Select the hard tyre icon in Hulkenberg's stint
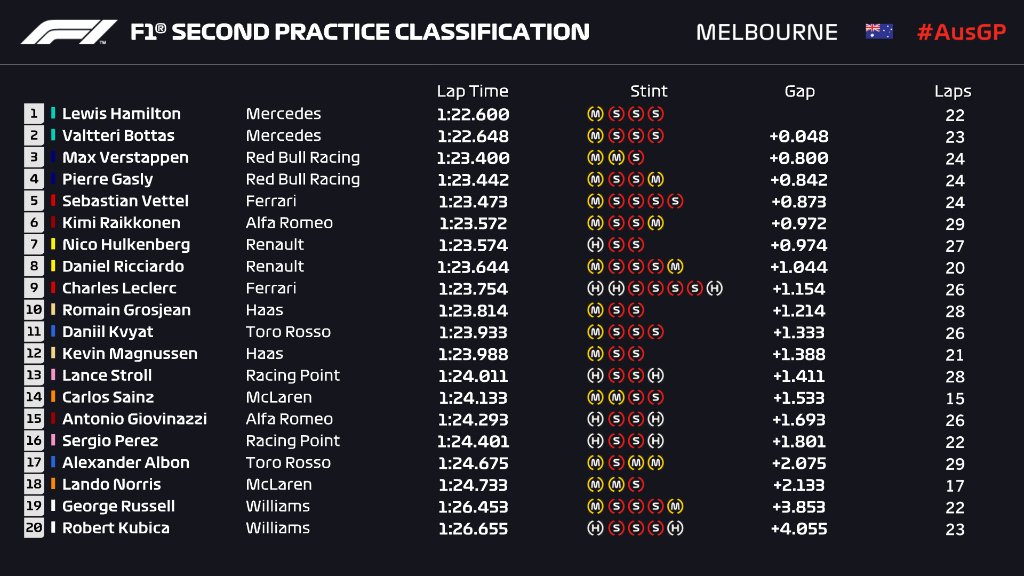The image size is (1024, 576). [x=594, y=245]
